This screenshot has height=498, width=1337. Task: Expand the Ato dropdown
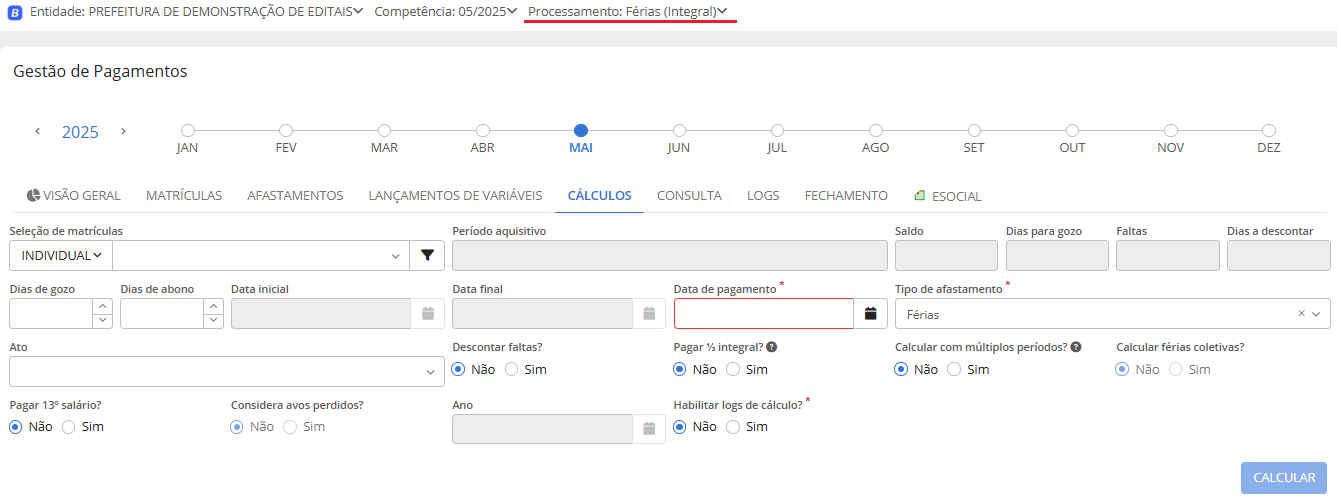(430, 372)
